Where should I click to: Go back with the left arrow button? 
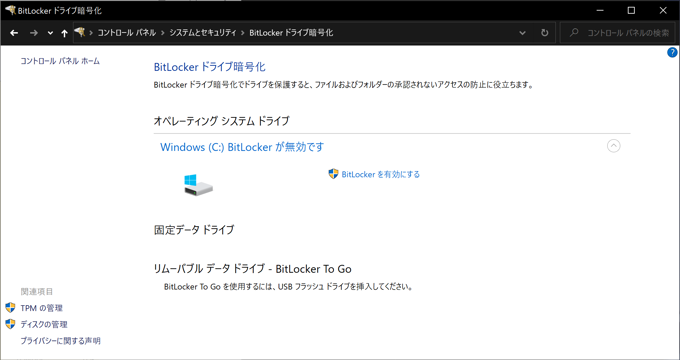pyautogui.click(x=14, y=33)
